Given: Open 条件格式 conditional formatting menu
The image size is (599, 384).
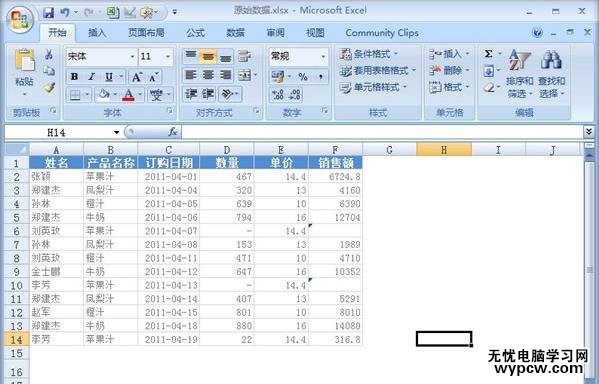Looking at the screenshot, I should pyautogui.click(x=369, y=54).
